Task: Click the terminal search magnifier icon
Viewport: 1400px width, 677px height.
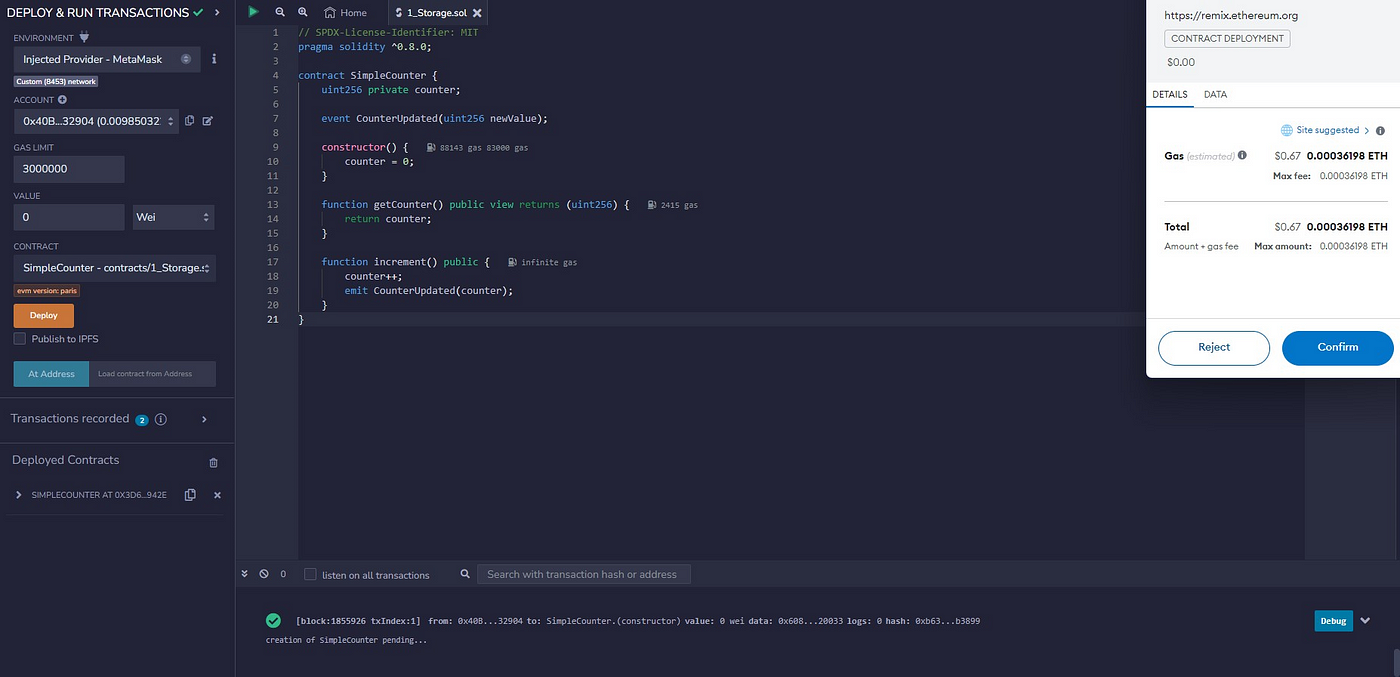Action: click(x=465, y=574)
